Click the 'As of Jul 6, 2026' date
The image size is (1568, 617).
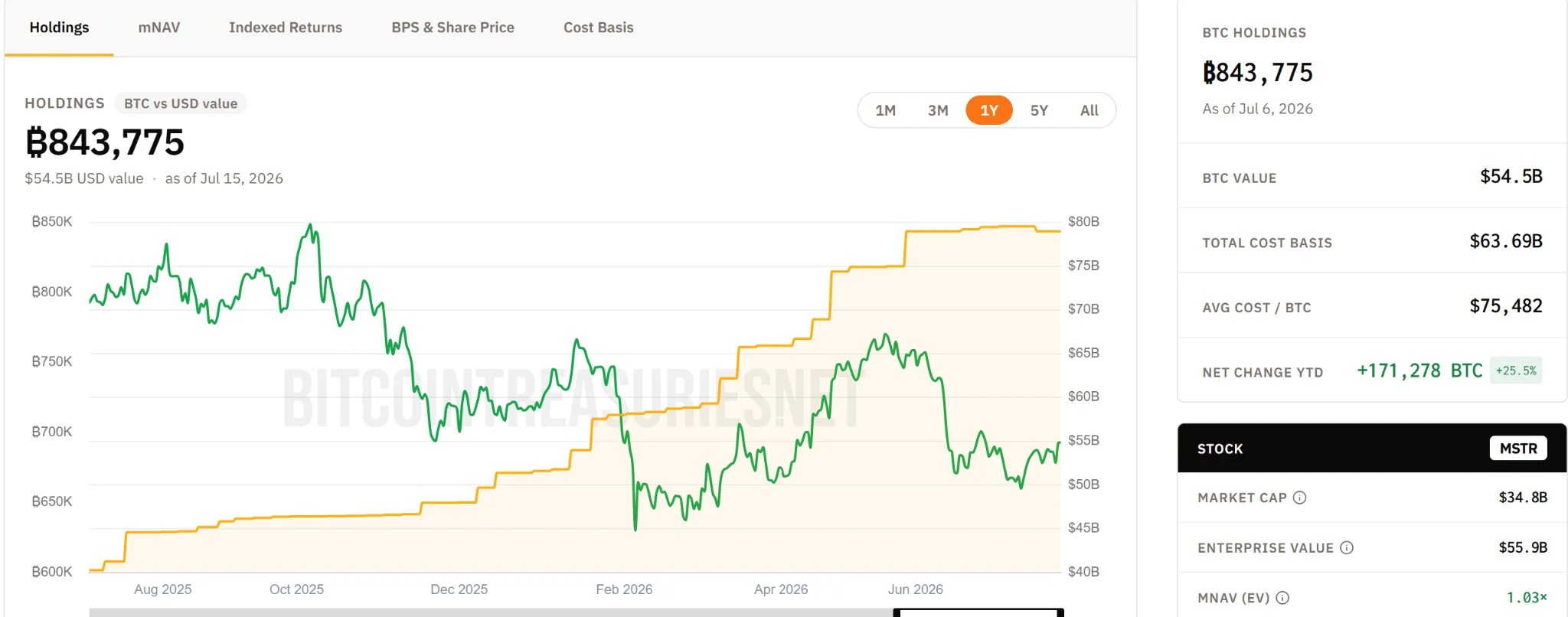pyautogui.click(x=1257, y=109)
